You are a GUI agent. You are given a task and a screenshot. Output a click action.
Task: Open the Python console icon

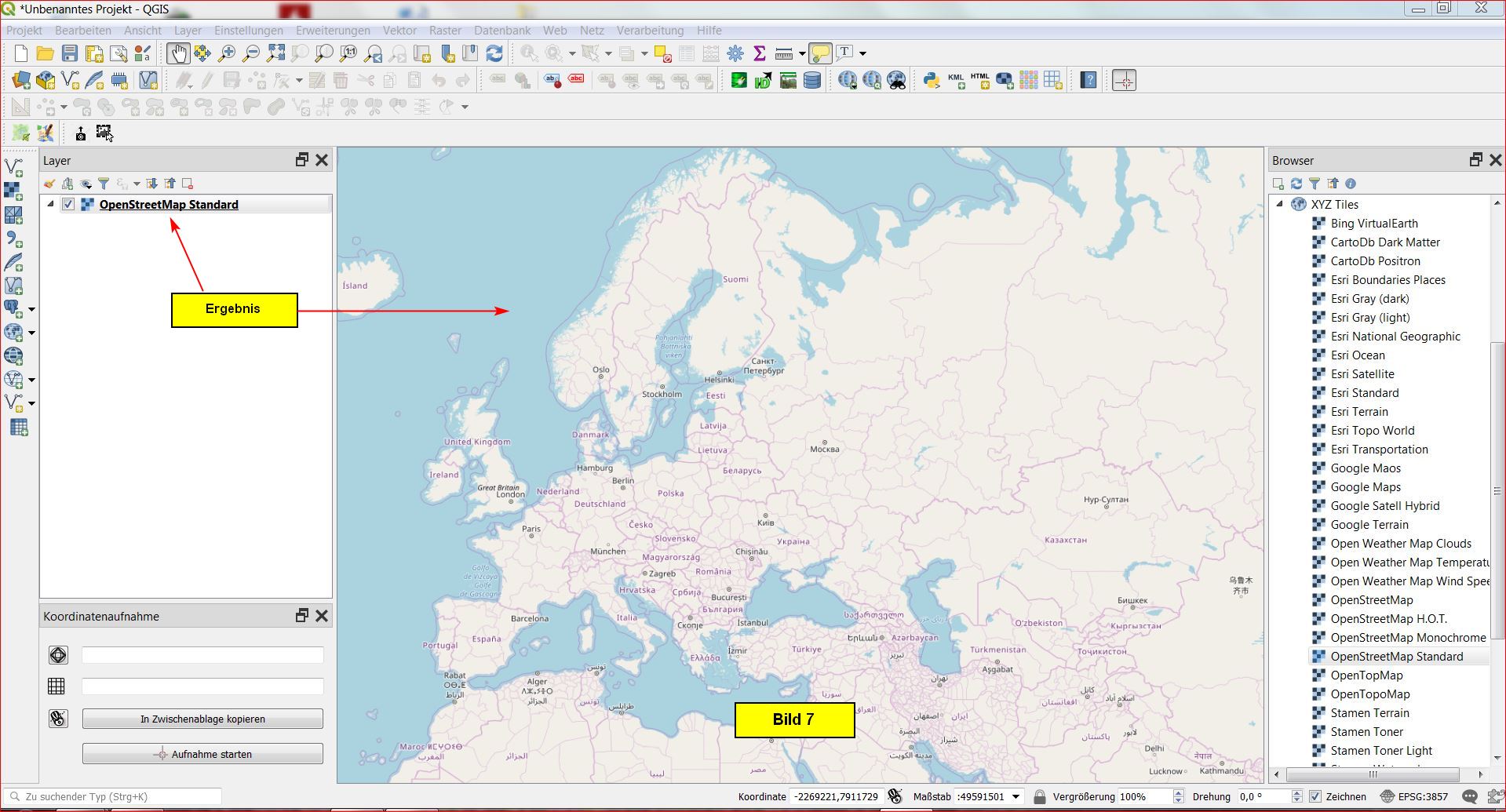[931, 80]
